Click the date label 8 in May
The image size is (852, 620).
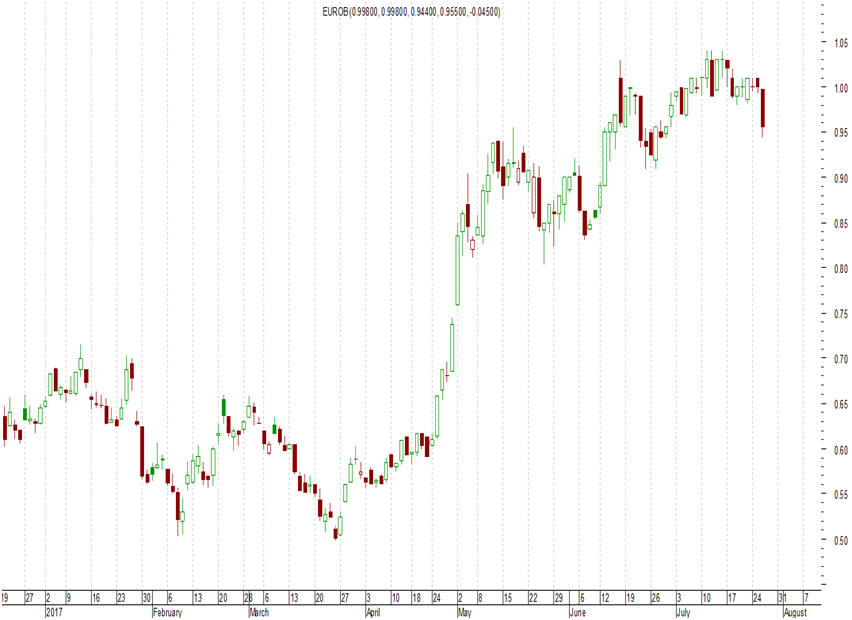480,598
